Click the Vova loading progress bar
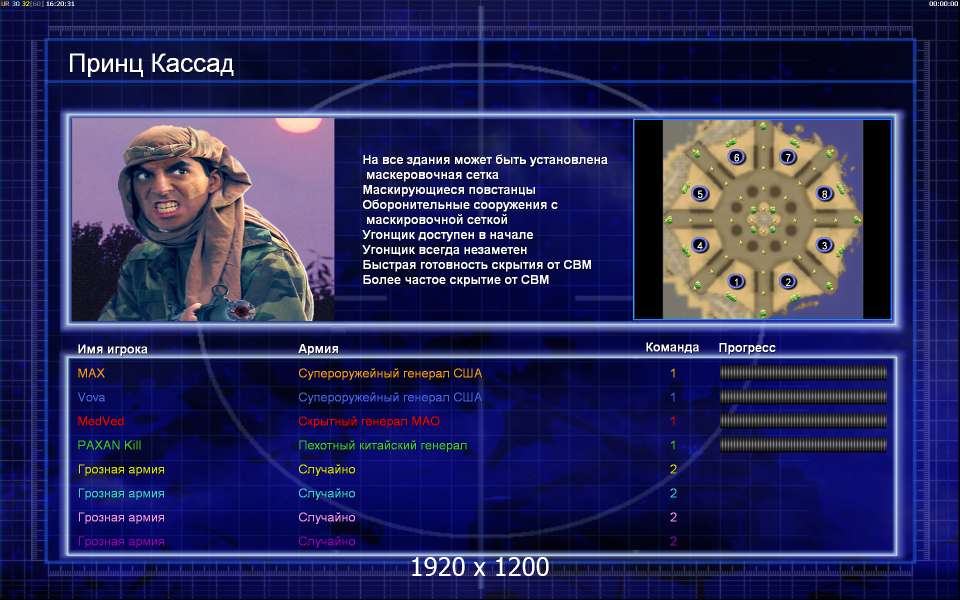Viewport: 960px width, 600px height. coord(803,397)
